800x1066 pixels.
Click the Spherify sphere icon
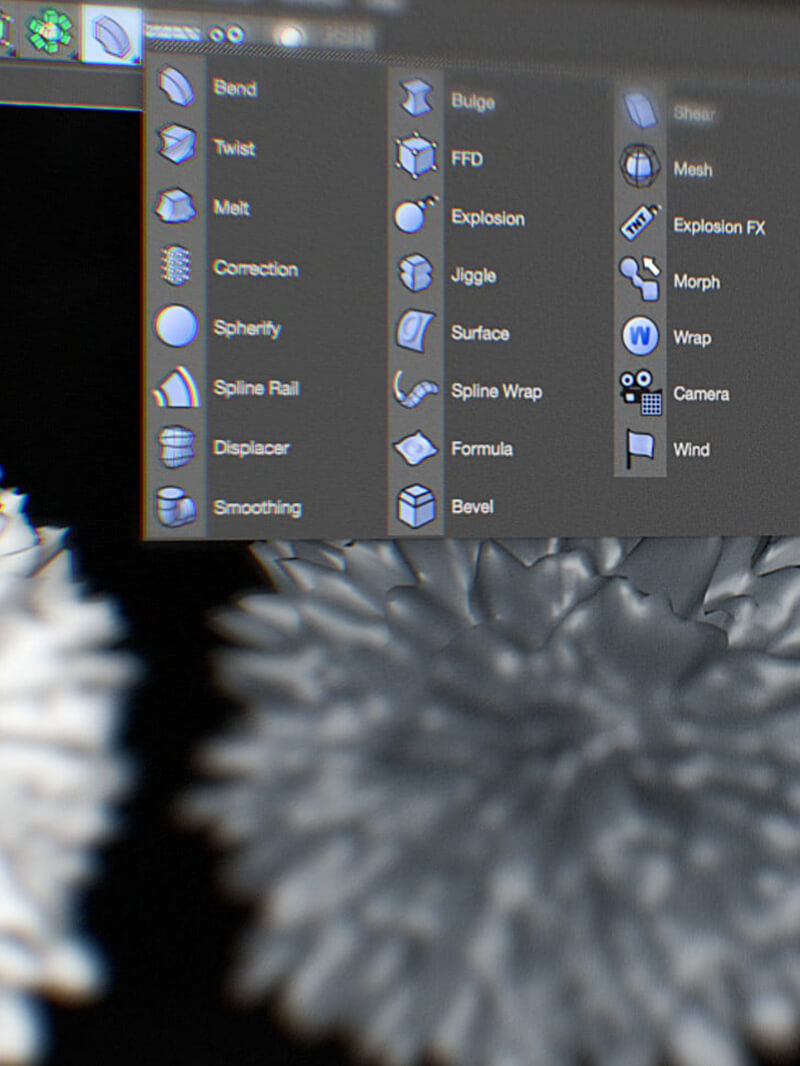[x=176, y=326]
